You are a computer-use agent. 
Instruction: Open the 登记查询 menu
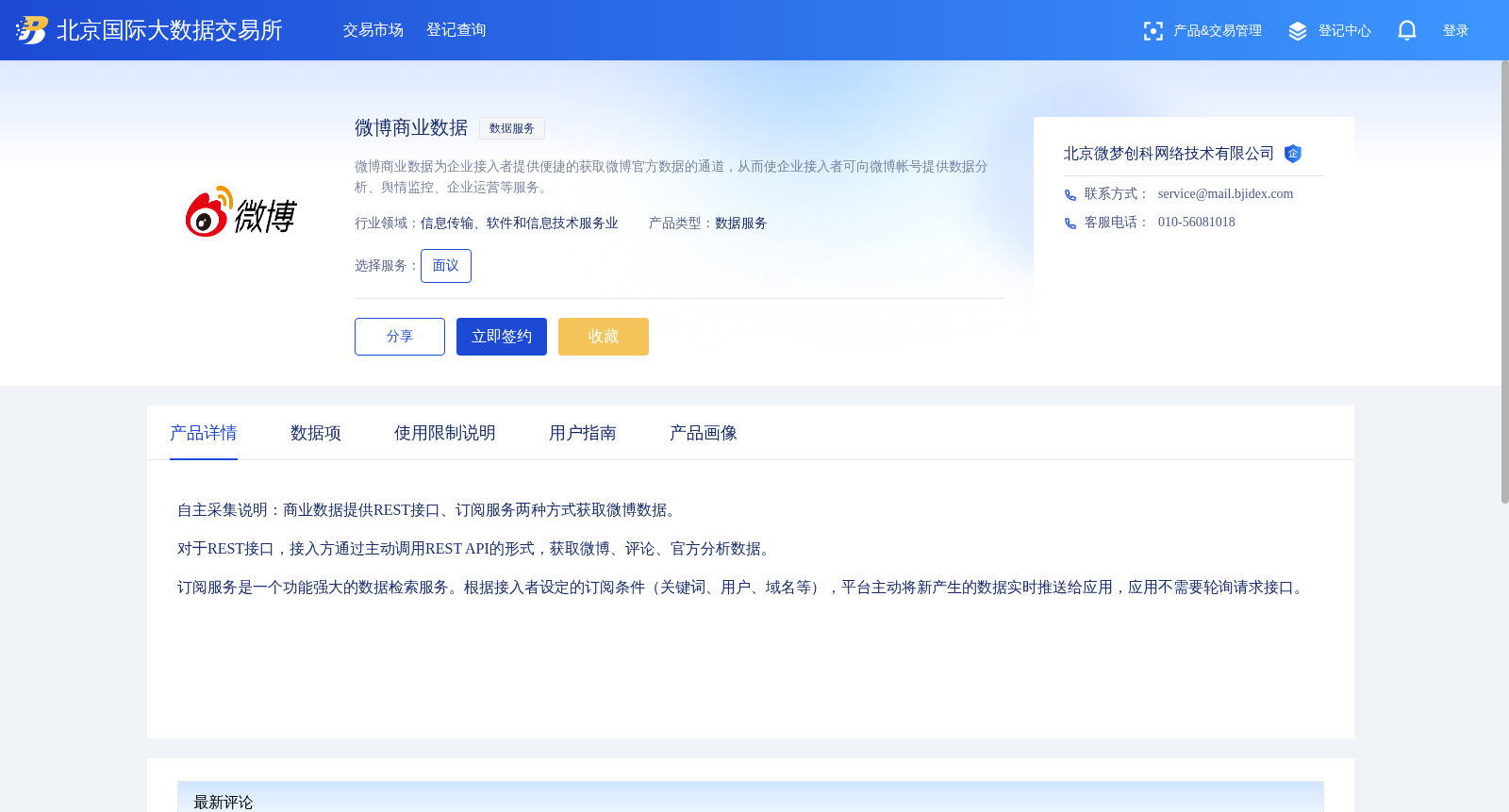tap(456, 30)
